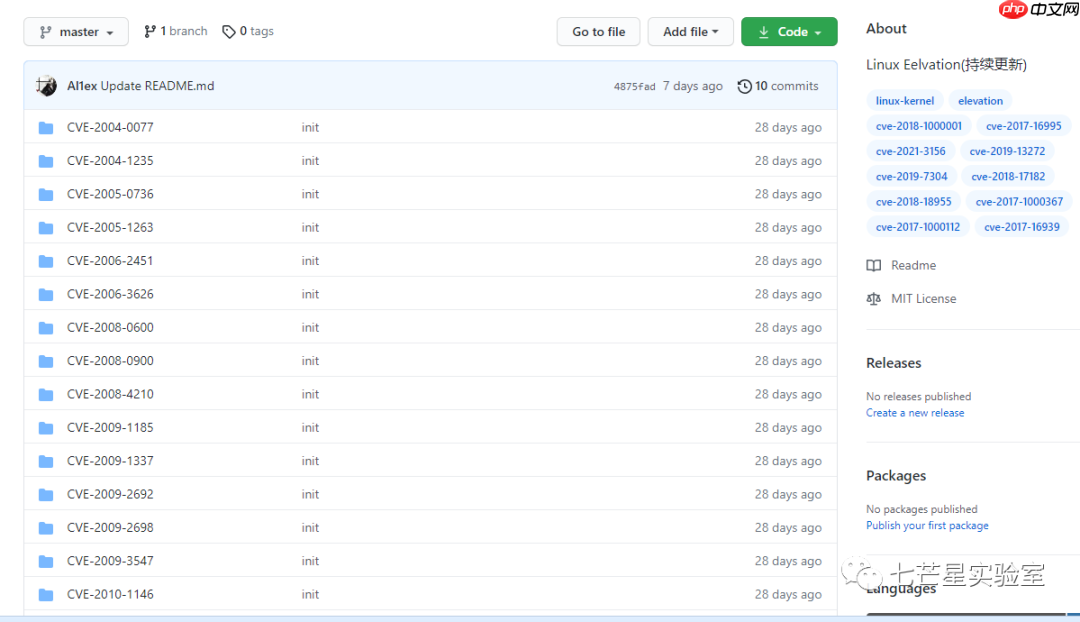The image size is (1080, 622).
Task: Click Publish your first package
Action: point(927,526)
